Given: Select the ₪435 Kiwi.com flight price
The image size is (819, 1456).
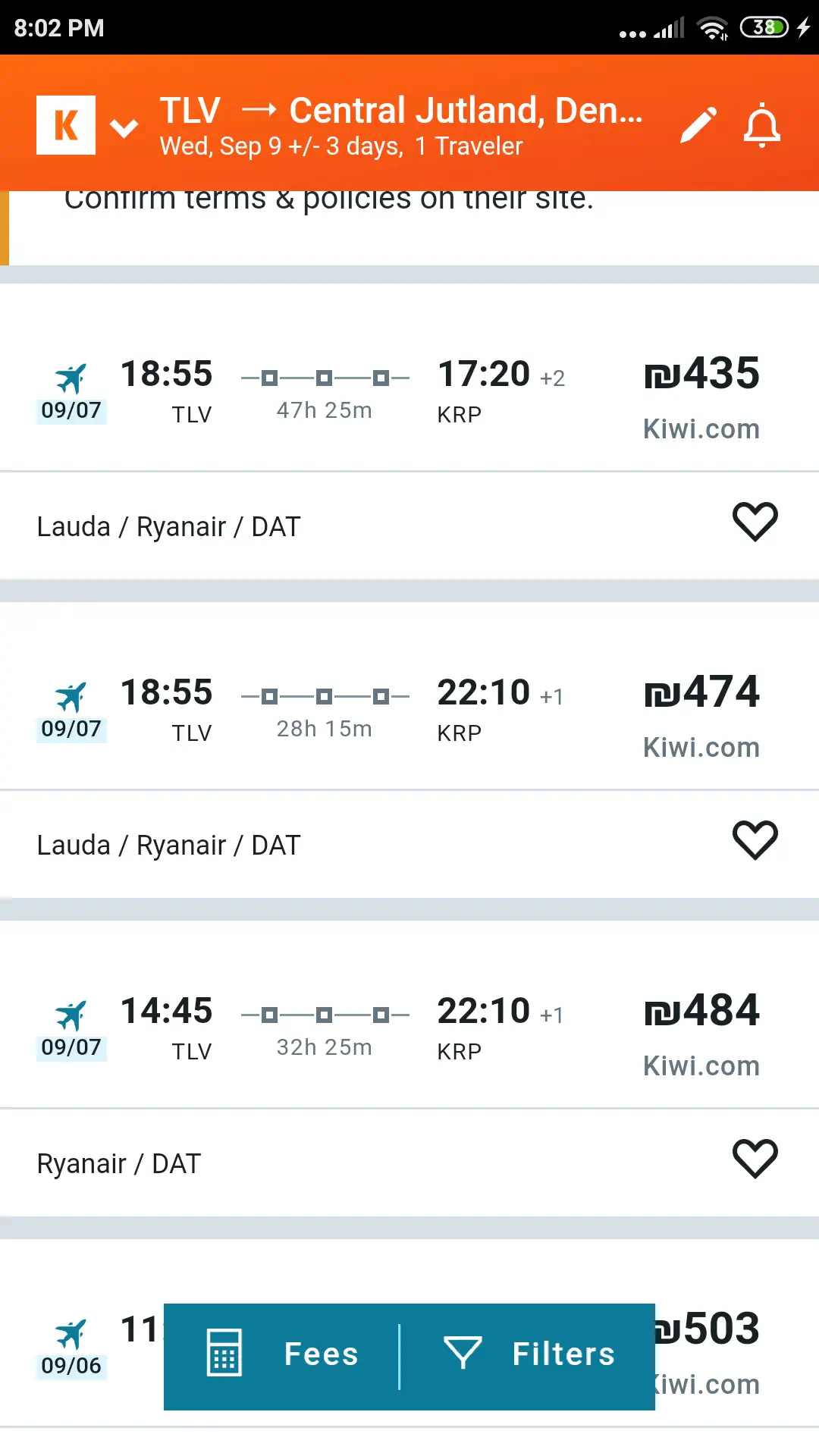Looking at the screenshot, I should (x=701, y=374).
